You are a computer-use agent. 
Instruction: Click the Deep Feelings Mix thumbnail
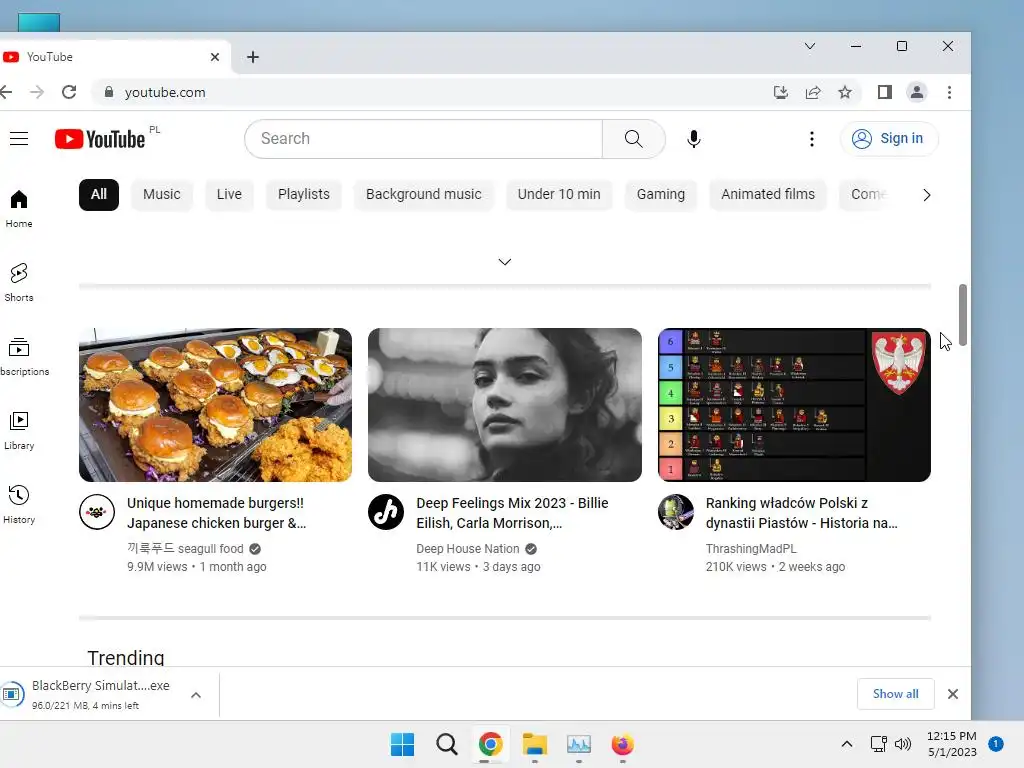click(505, 405)
